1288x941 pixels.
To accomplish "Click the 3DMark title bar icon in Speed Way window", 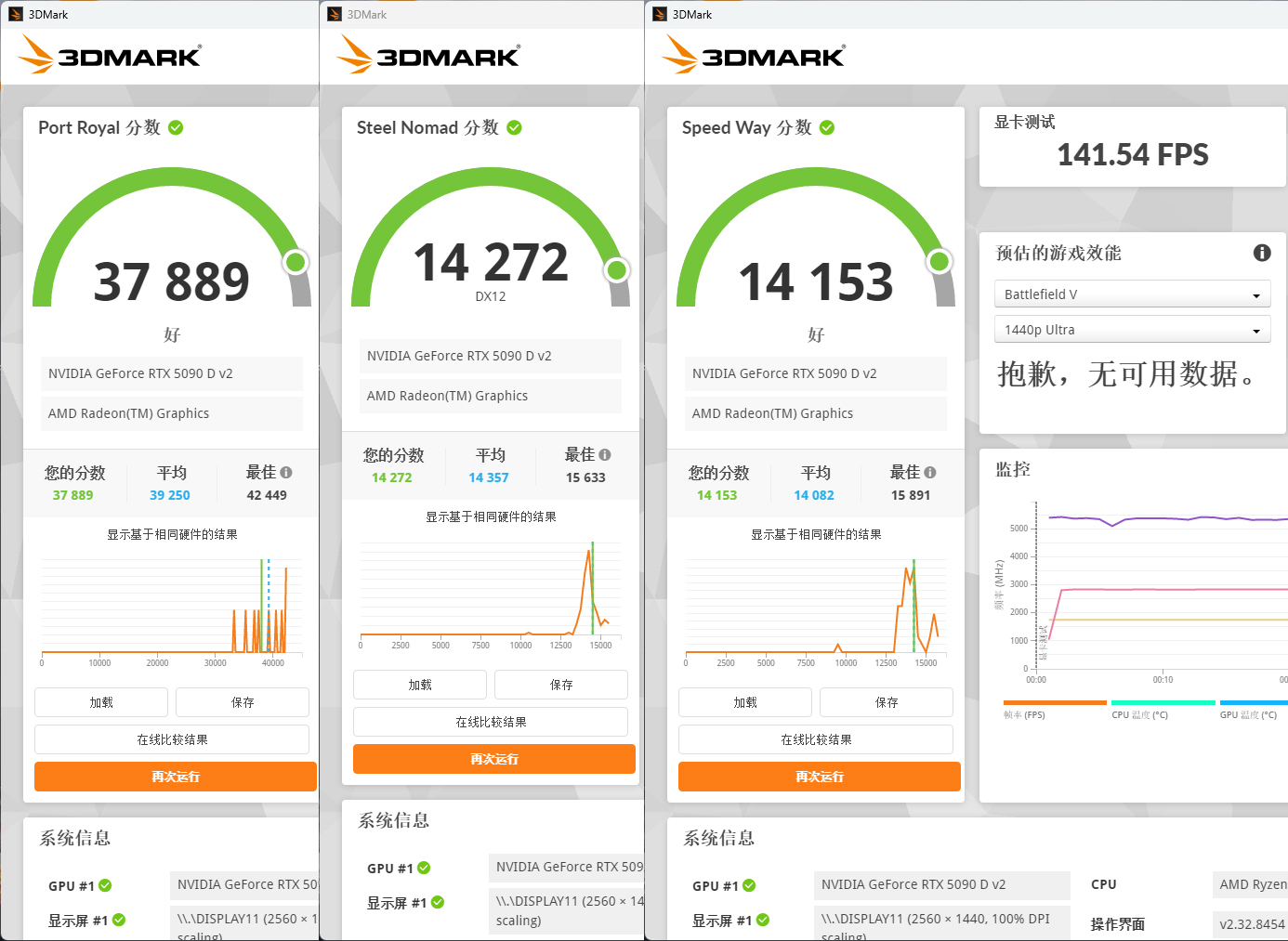I will coord(660,14).
